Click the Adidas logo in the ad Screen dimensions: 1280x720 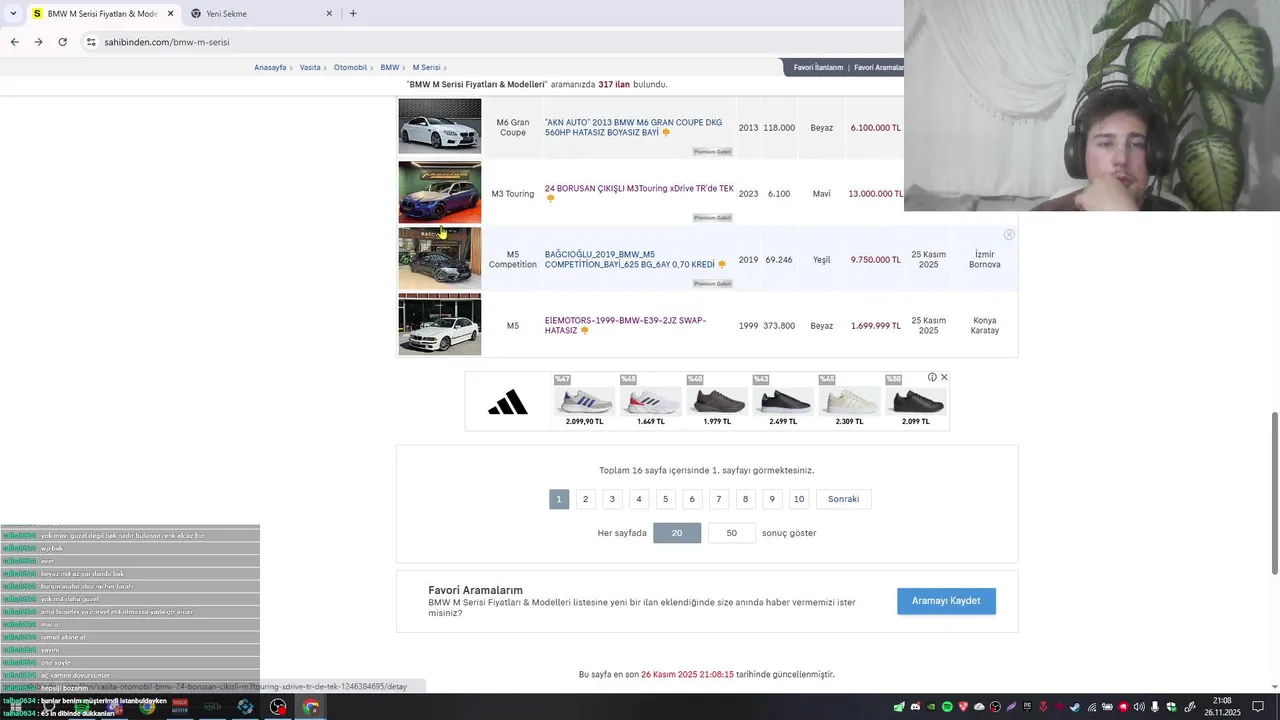508,402
